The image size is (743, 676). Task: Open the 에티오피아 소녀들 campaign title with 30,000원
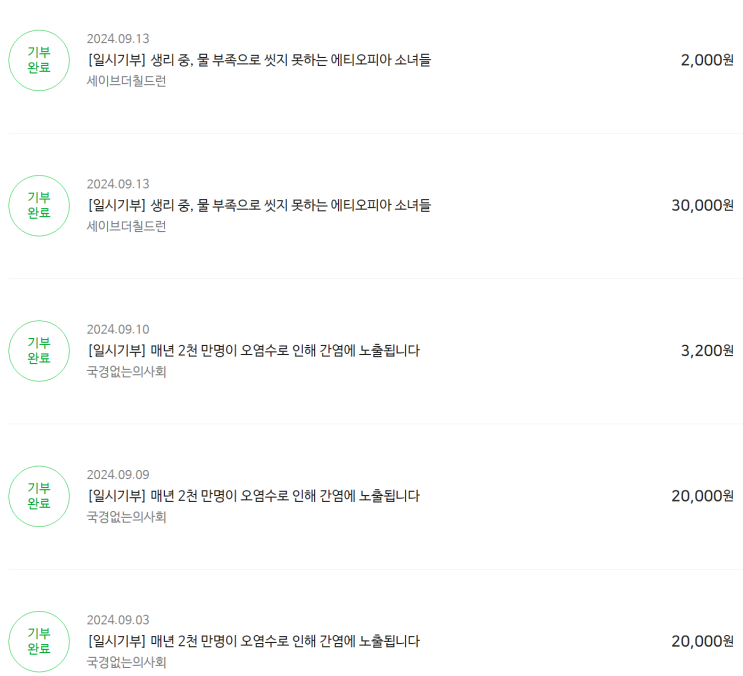point(259,205)
